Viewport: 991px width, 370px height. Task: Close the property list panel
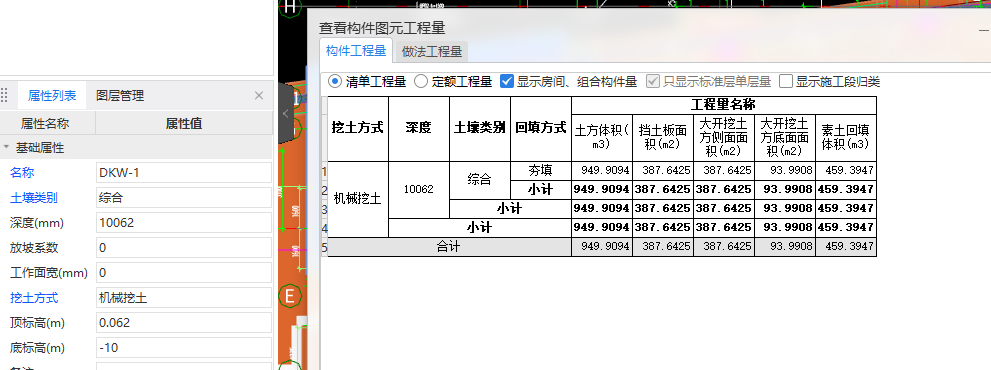[x=258, y=96]
